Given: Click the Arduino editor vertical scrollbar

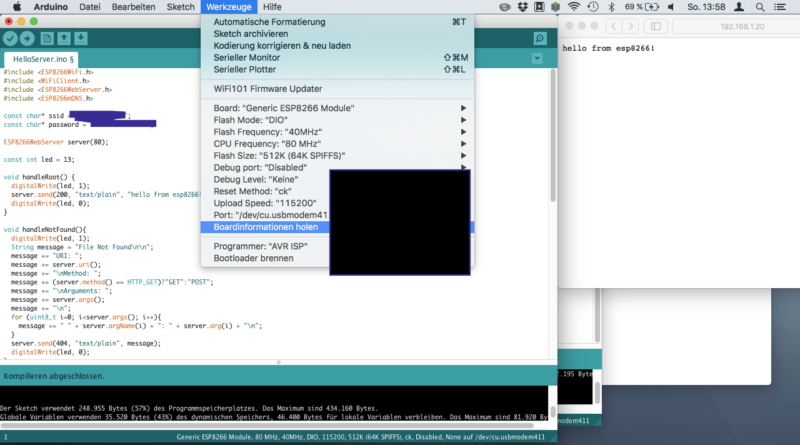Looking at the screenshot, I should pos(553,135).
